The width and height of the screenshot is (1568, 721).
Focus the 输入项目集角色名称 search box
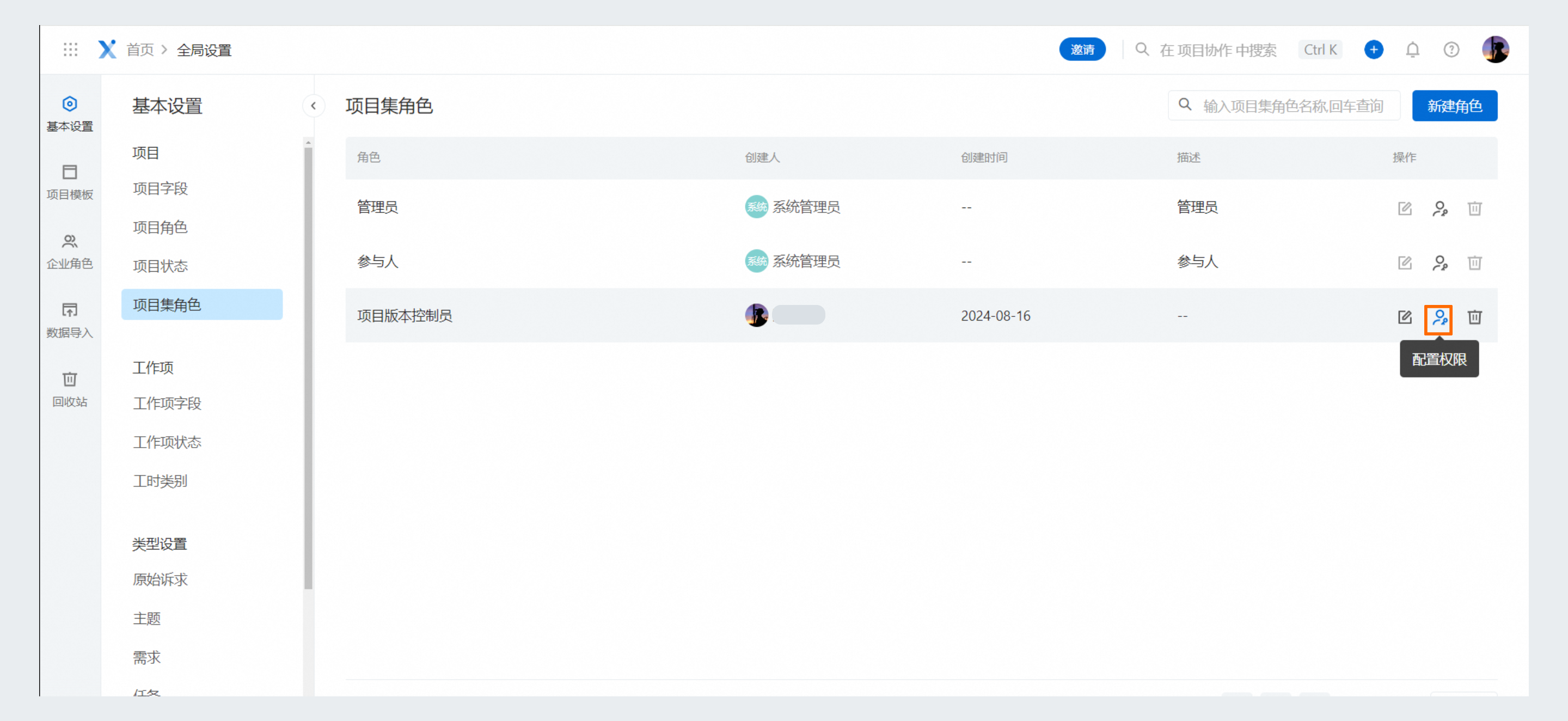click(x=1284, y=106)
